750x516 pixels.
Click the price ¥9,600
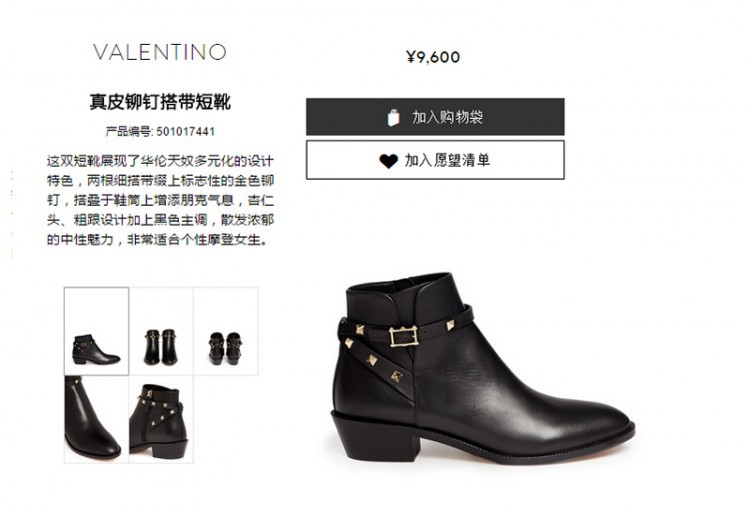coord(433,57)
